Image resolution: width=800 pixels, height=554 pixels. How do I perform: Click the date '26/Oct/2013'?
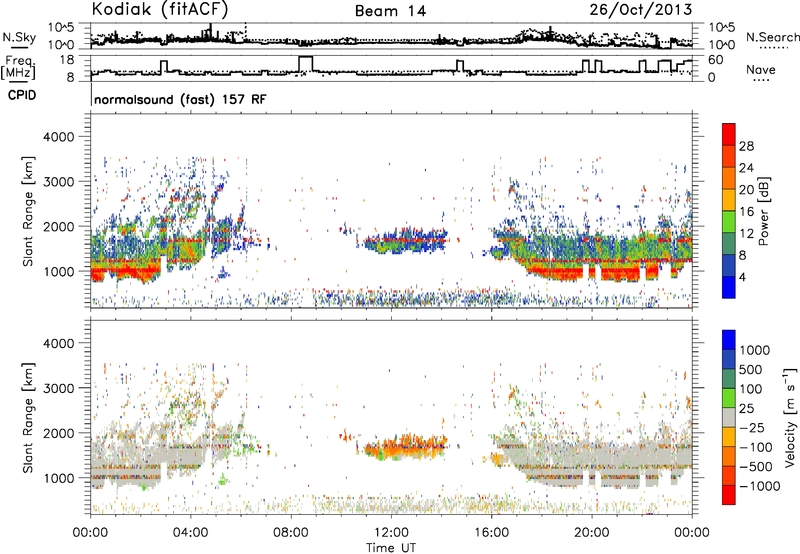coord(640,9)
